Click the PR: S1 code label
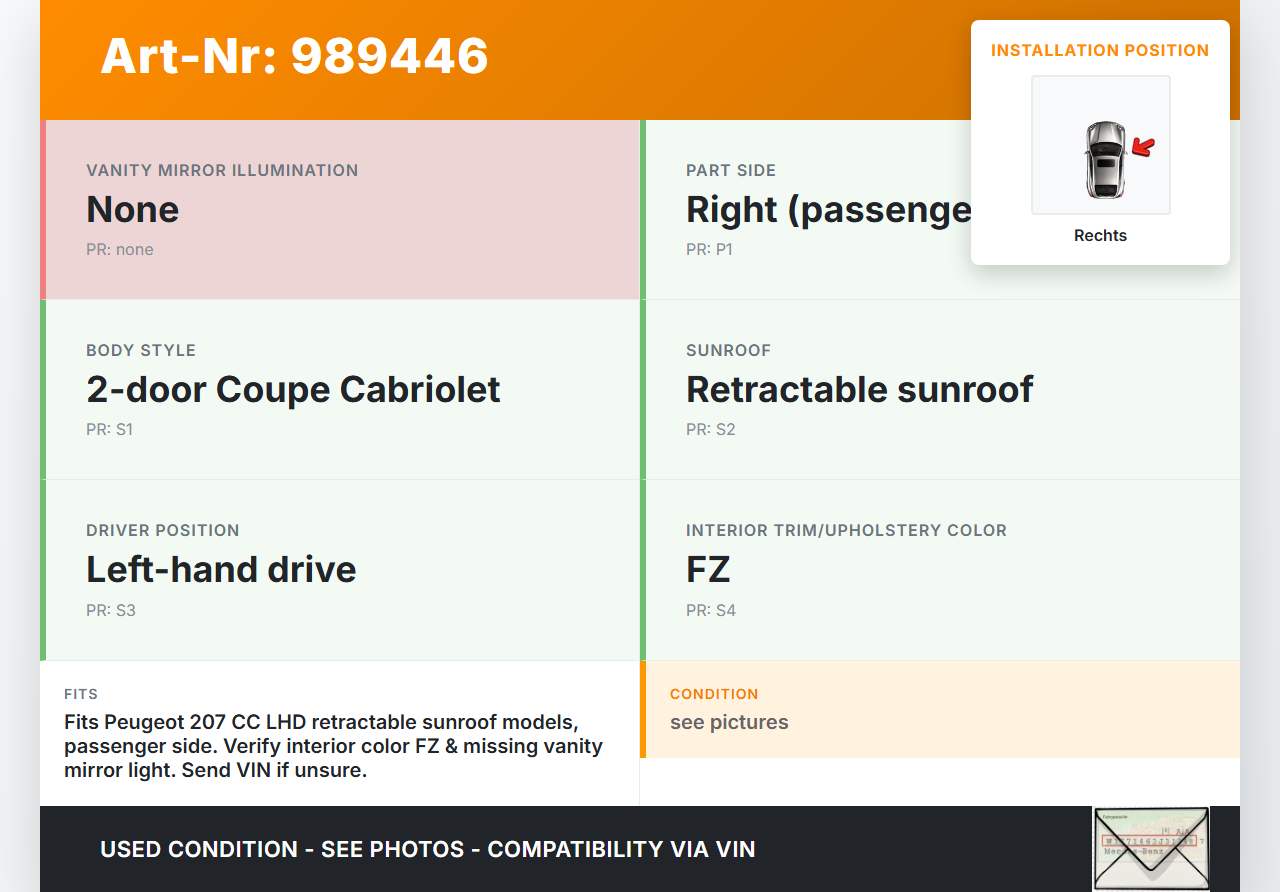 click(x=109, y=430)
